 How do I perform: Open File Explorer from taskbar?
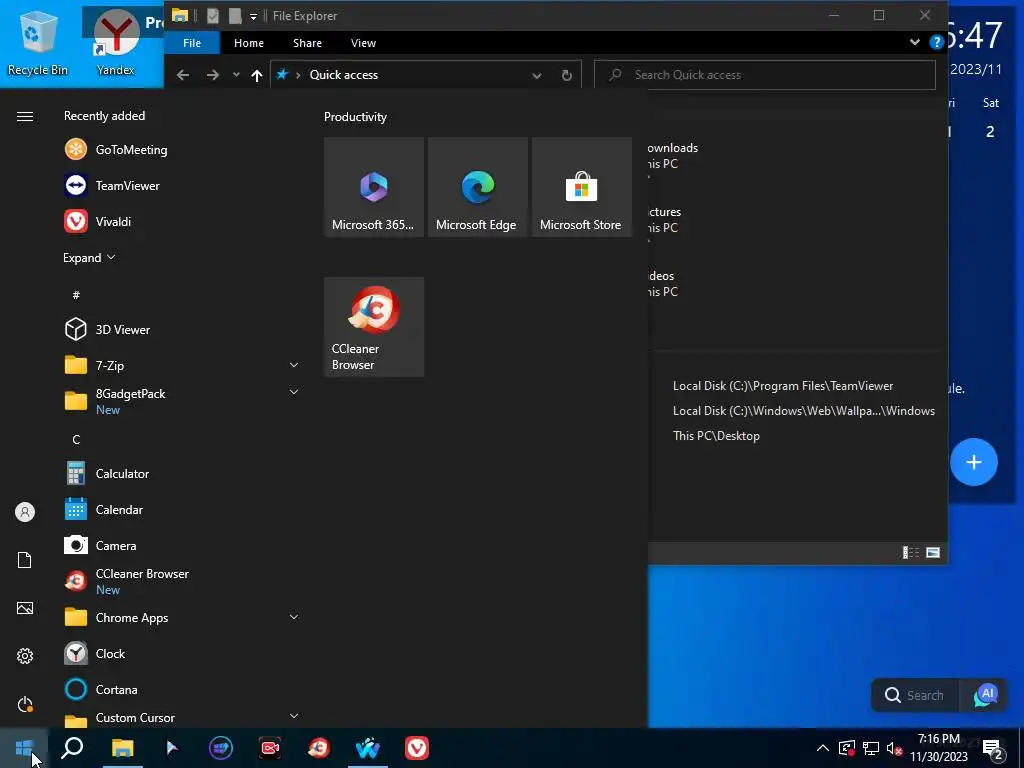tap(122, 748)
